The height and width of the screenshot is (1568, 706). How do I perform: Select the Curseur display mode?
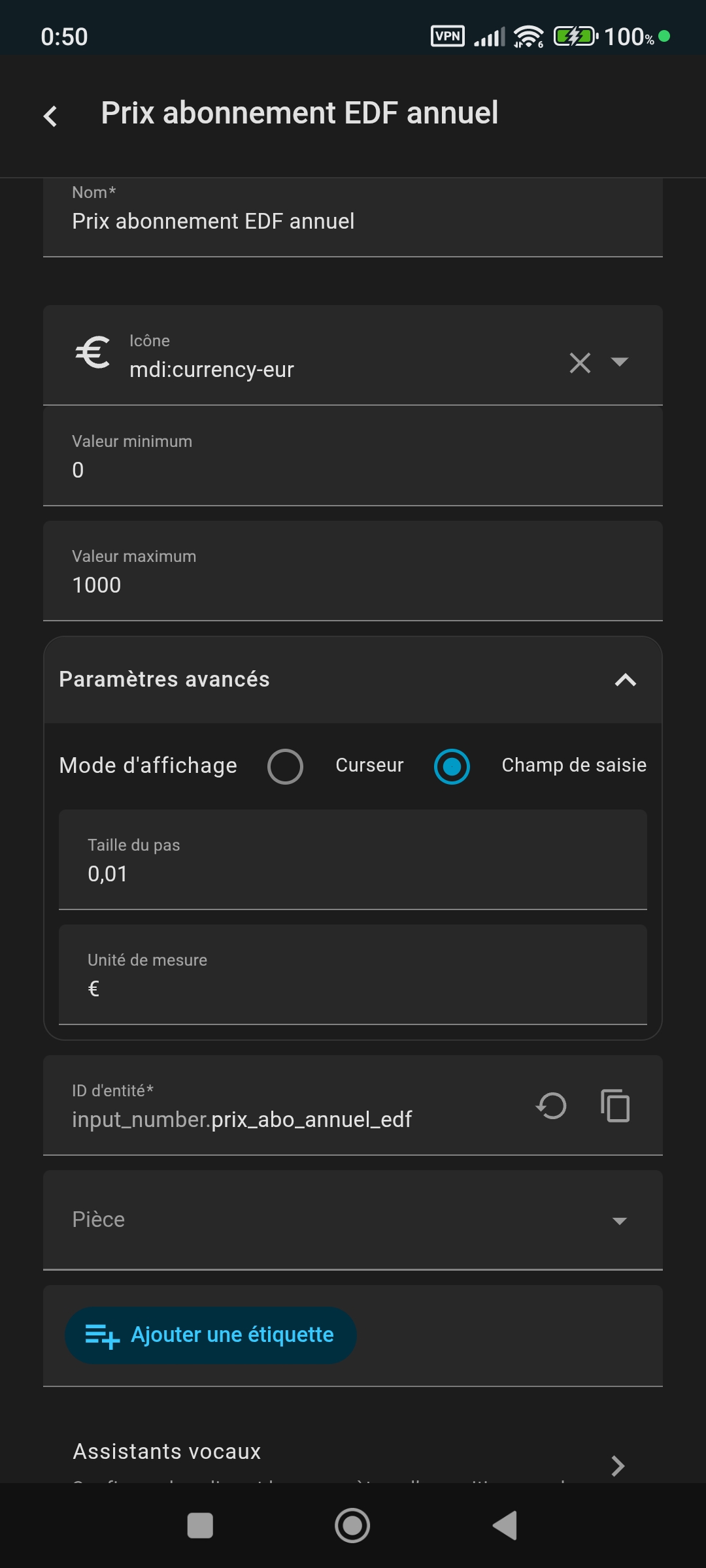pos(286,766)
